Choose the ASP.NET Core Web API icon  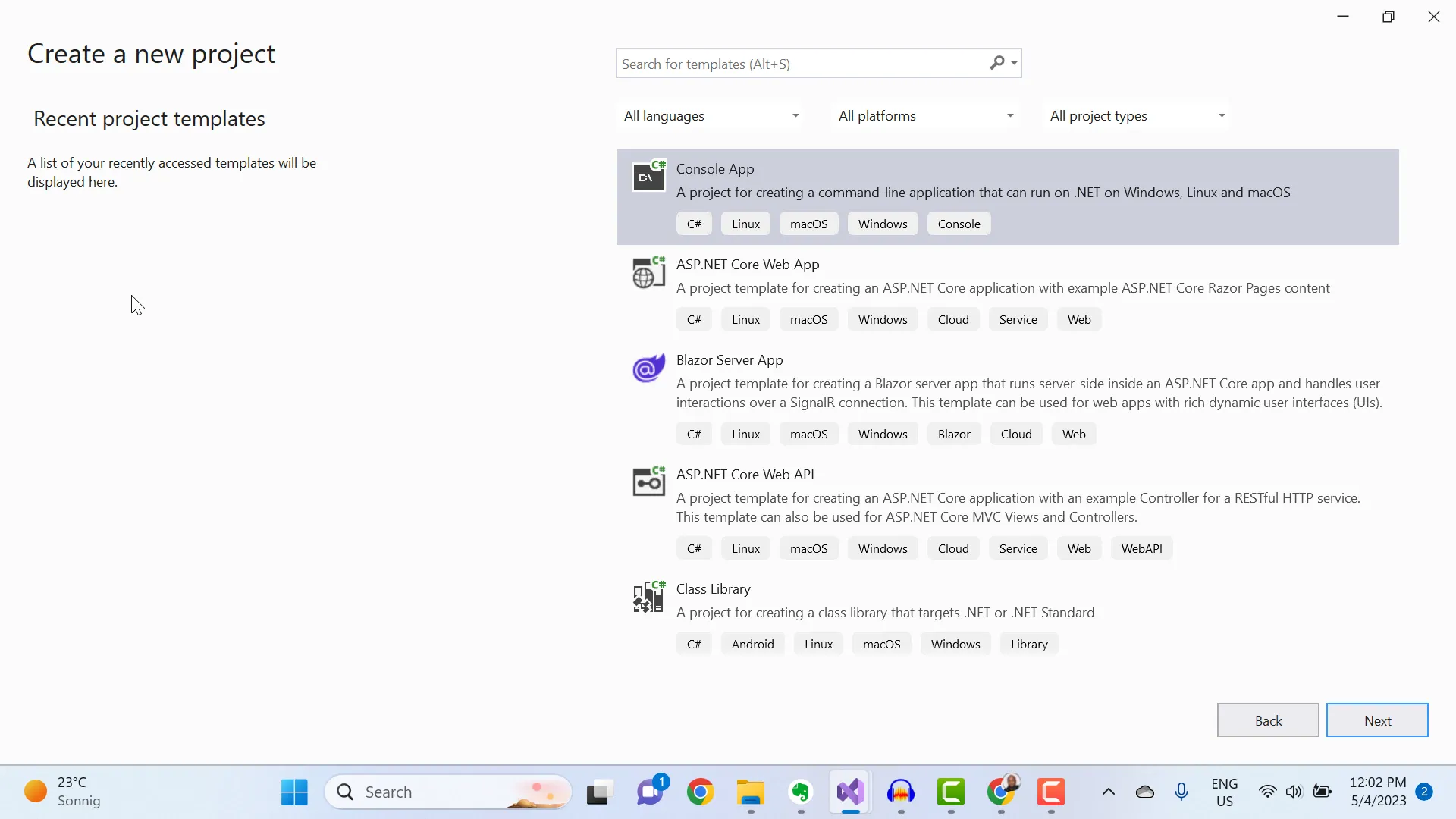point(649,482)
